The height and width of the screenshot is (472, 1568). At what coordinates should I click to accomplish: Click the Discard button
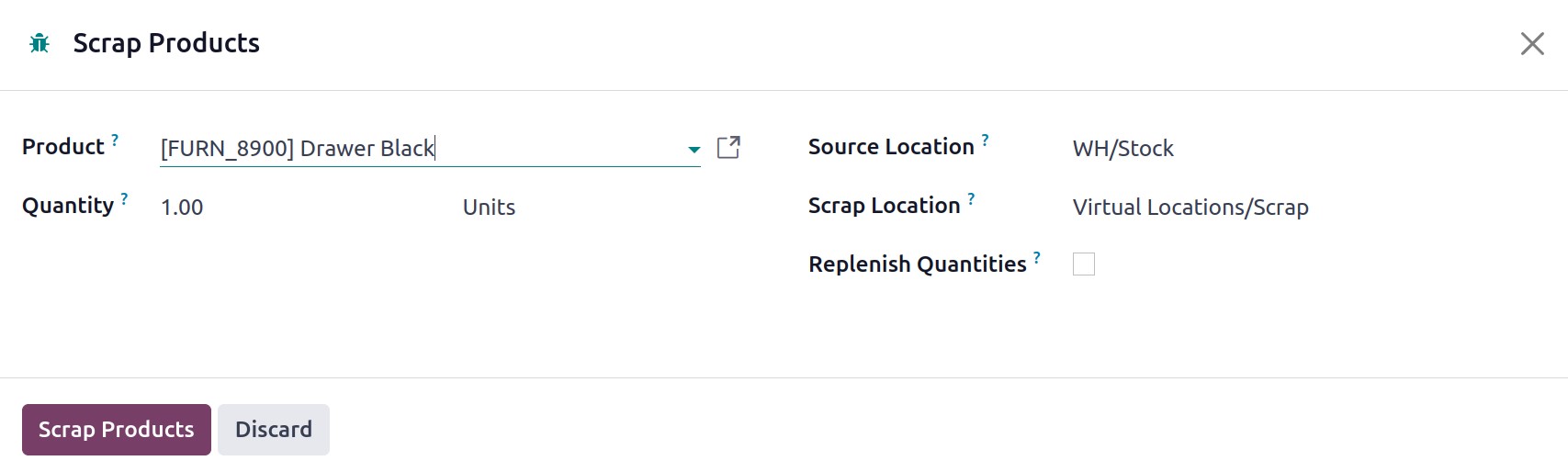274,430
